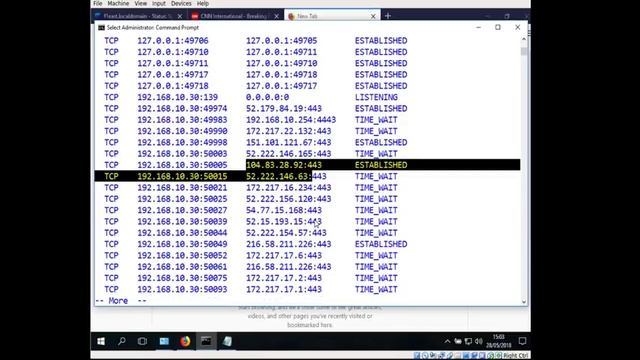Show hidden system tray icons chevron

pos(447,341)
